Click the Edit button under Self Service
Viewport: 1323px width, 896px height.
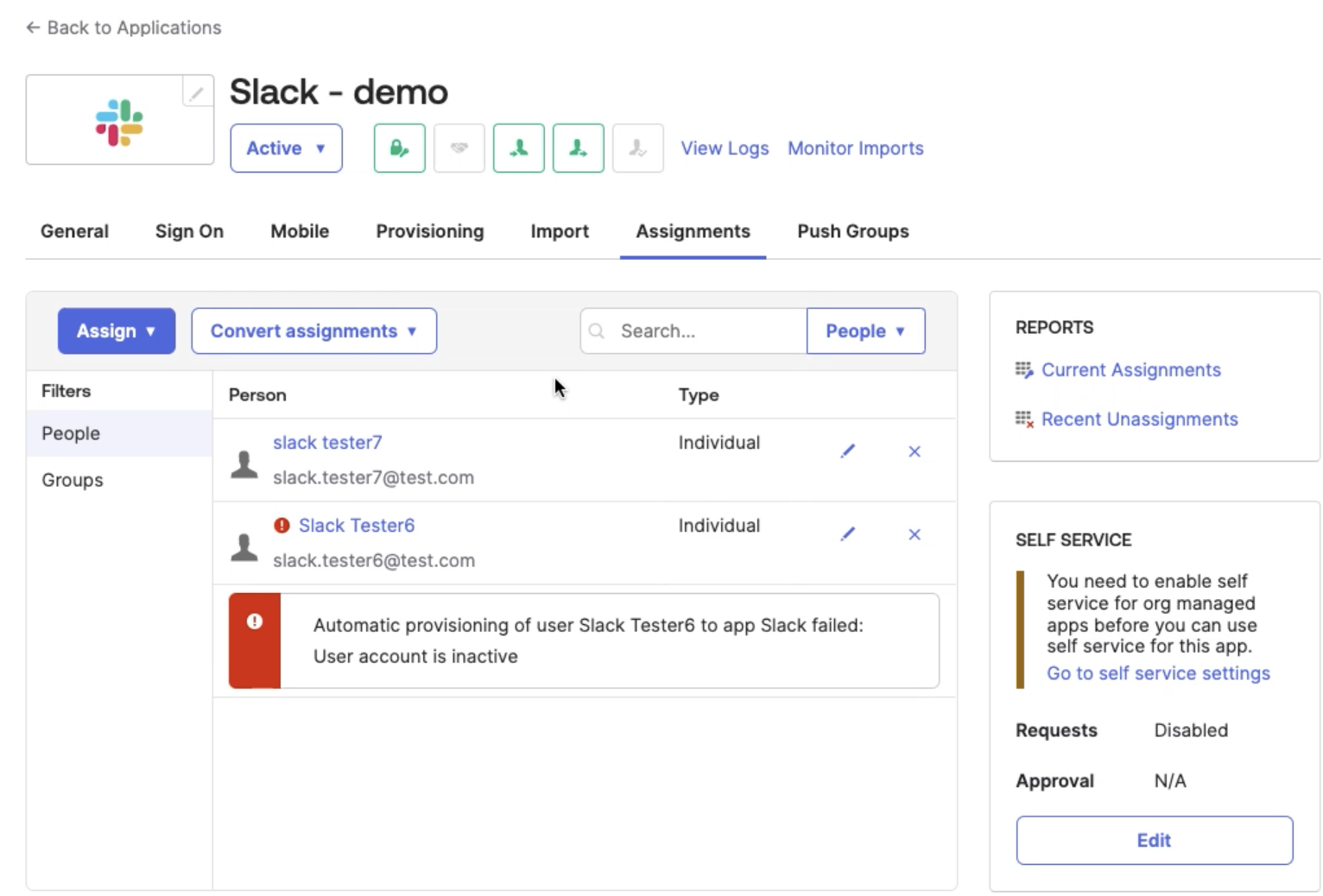(1154, 840)
